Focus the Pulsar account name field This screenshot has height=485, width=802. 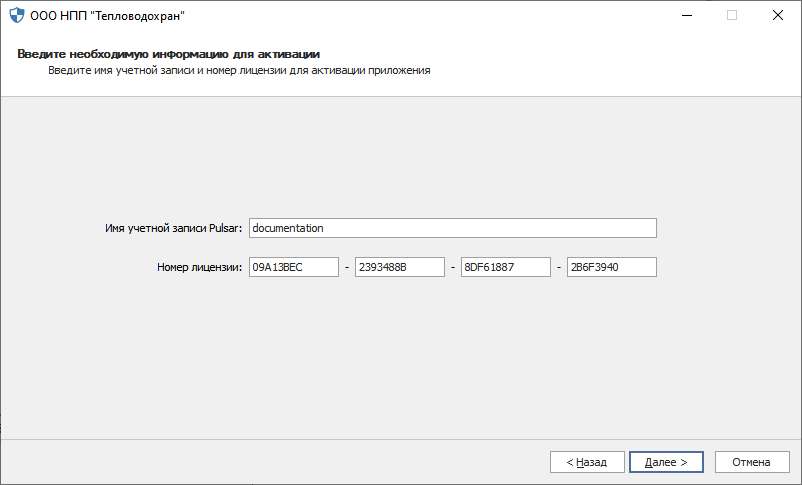[x=452, y=228]
